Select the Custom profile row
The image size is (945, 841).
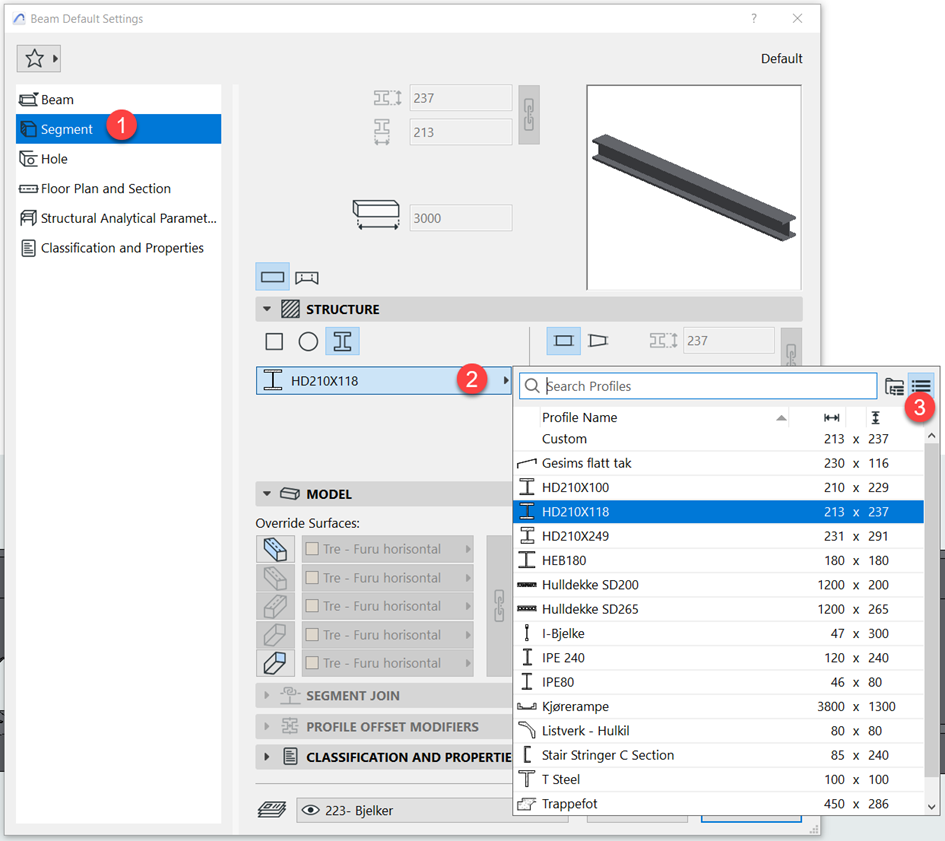click(718, 439)
